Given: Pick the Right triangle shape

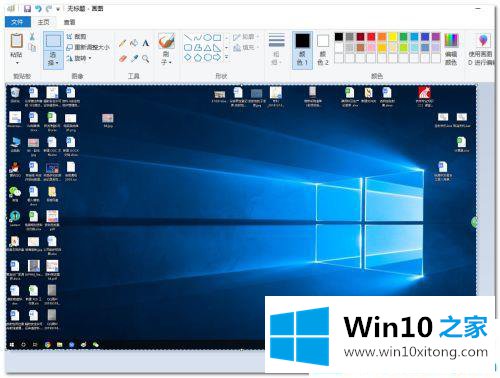Looking at the screenshot, I should (217, 48).
